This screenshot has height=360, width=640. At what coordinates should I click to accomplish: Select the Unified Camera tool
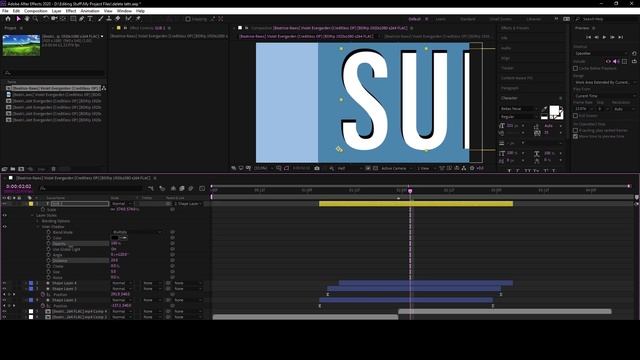54,19
